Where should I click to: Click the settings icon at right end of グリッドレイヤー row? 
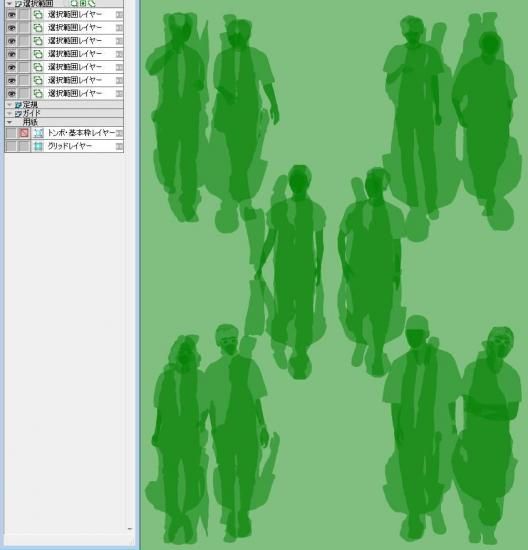[x=120, y=146]
